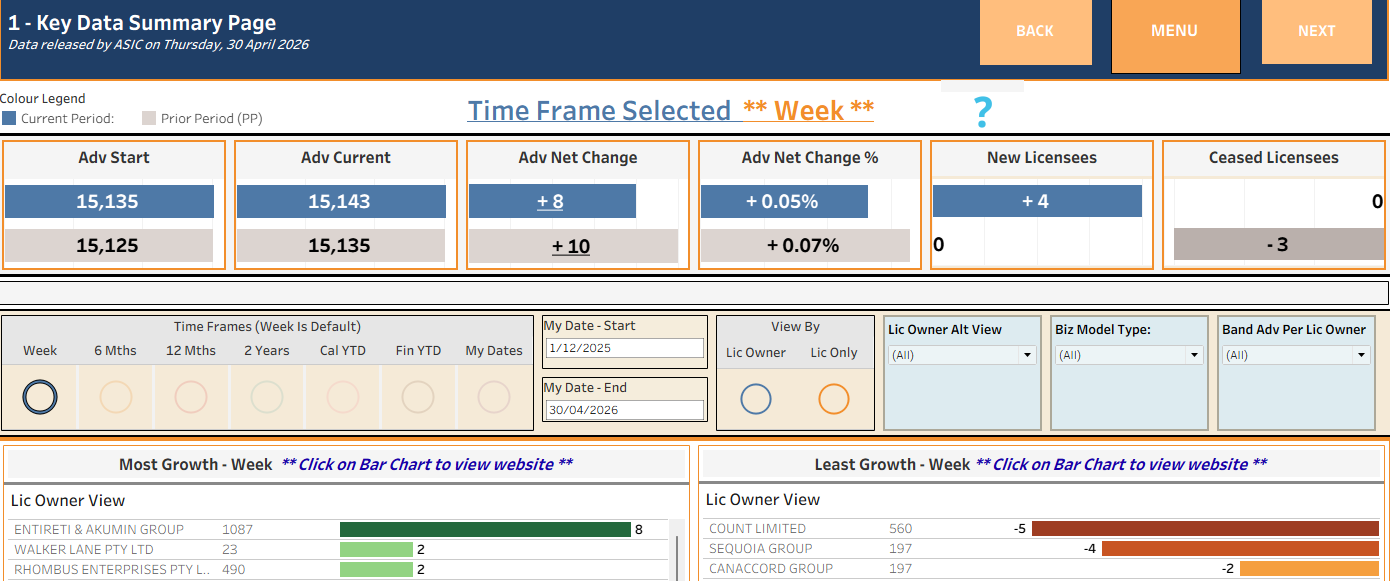The image size is (1390, 581).
Task: Select the SEQUOIA GROUP row label
Action: [760, 548]
